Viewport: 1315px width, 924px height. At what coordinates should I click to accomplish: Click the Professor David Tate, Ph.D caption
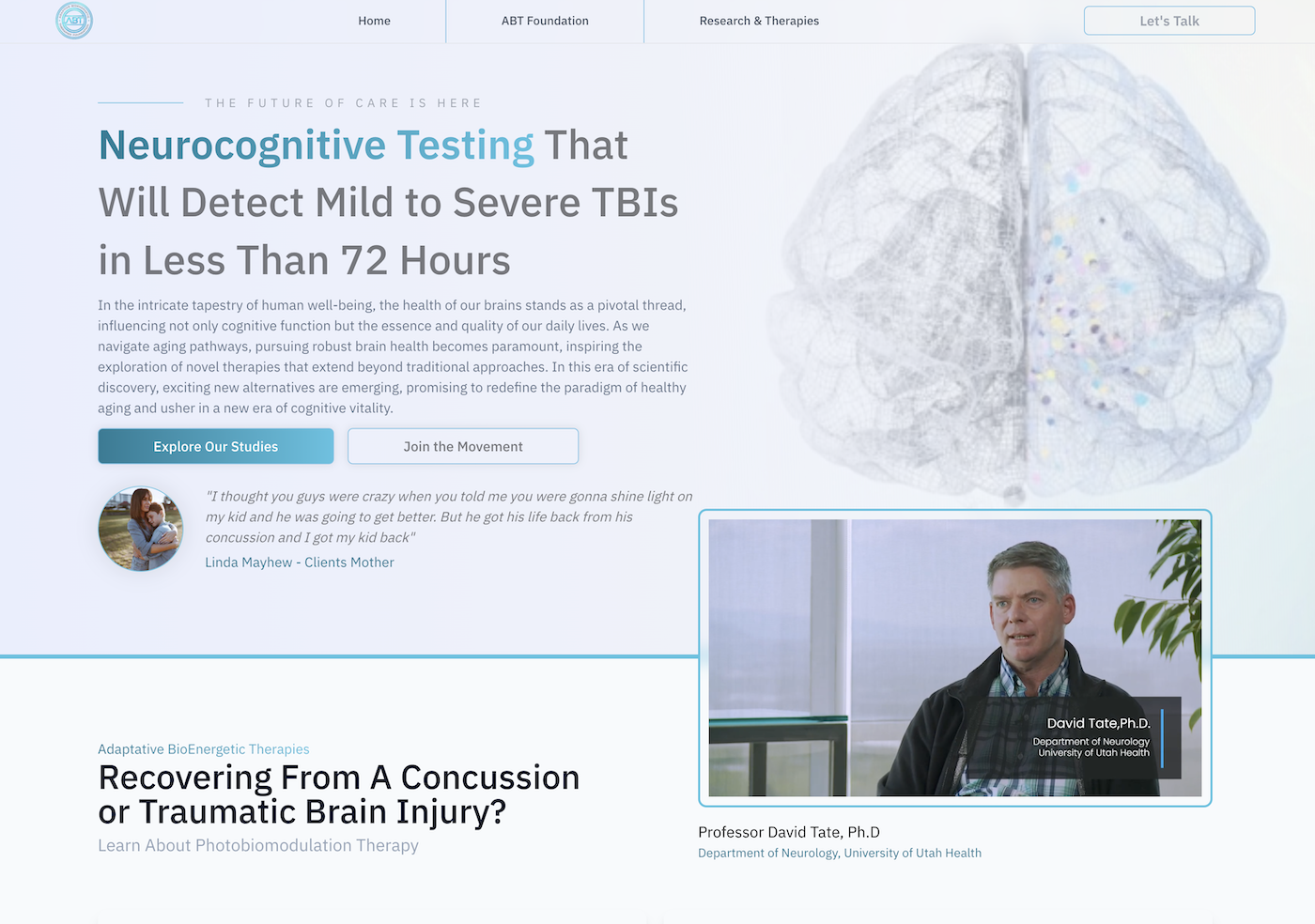(x=789, y=832)
